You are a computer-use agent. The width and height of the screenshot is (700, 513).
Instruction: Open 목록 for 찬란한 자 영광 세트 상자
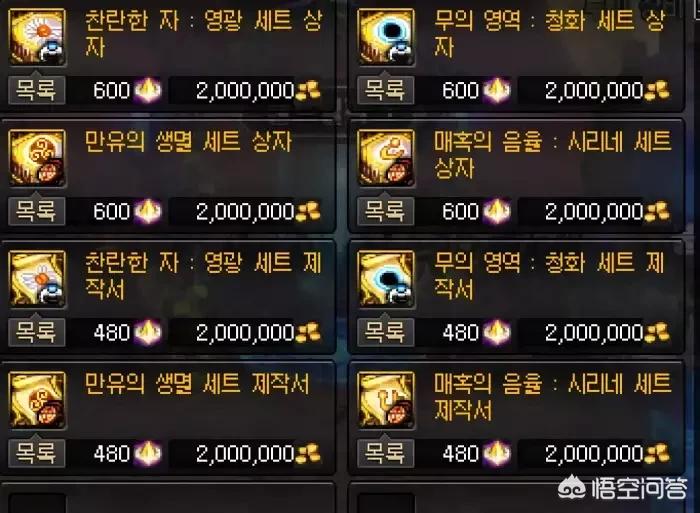[x=37, y=90]
